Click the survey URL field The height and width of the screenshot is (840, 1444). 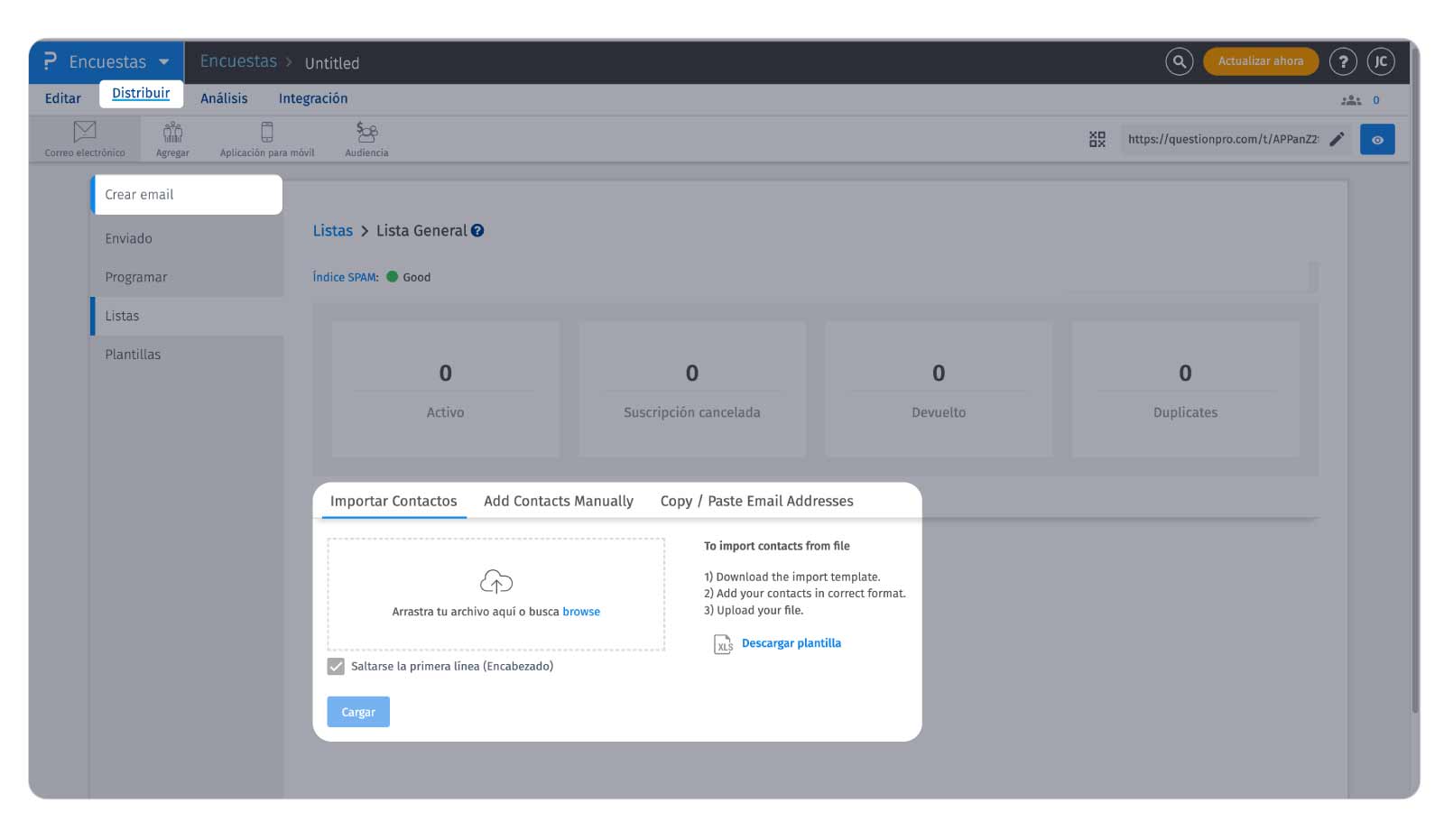[x=1222, y=139]
